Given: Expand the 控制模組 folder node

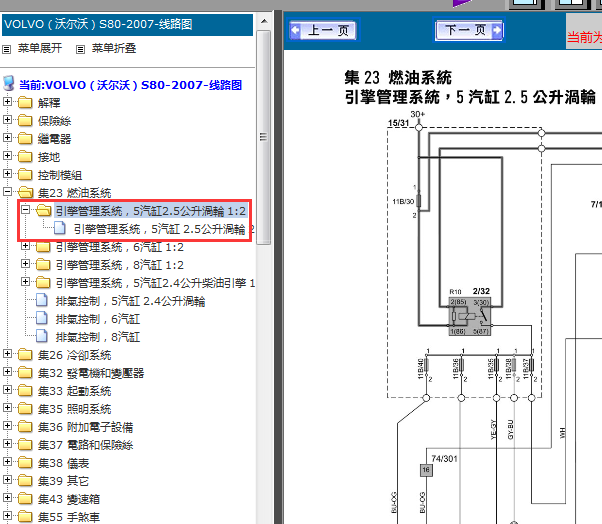Looking at the screenshot, I should tap(7, 174).
